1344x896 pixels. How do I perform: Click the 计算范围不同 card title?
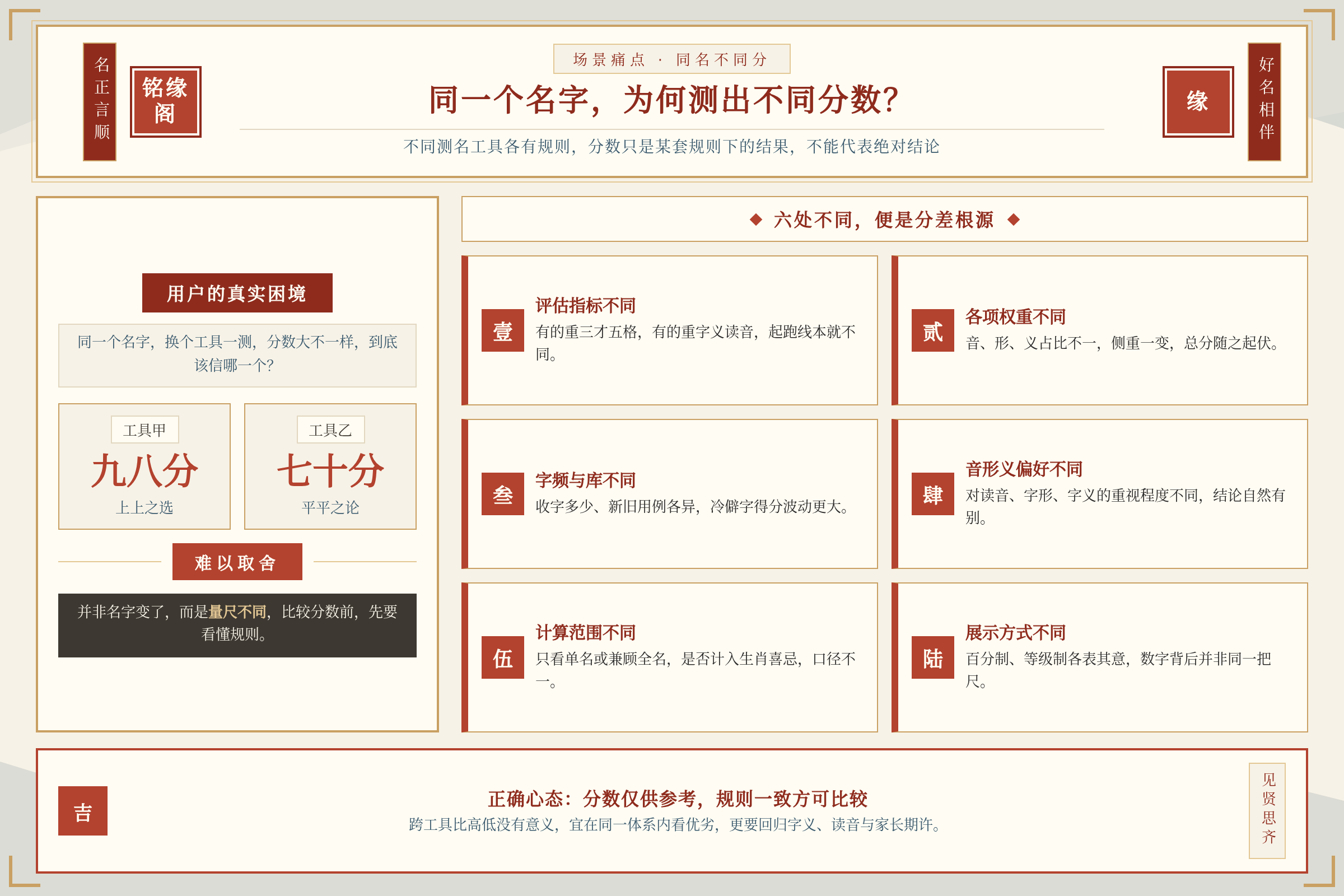tap(586, 633)
